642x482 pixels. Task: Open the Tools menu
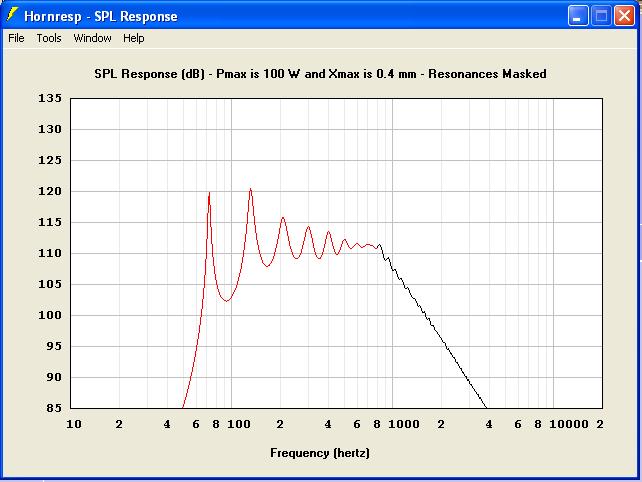(x=49, y=38)
